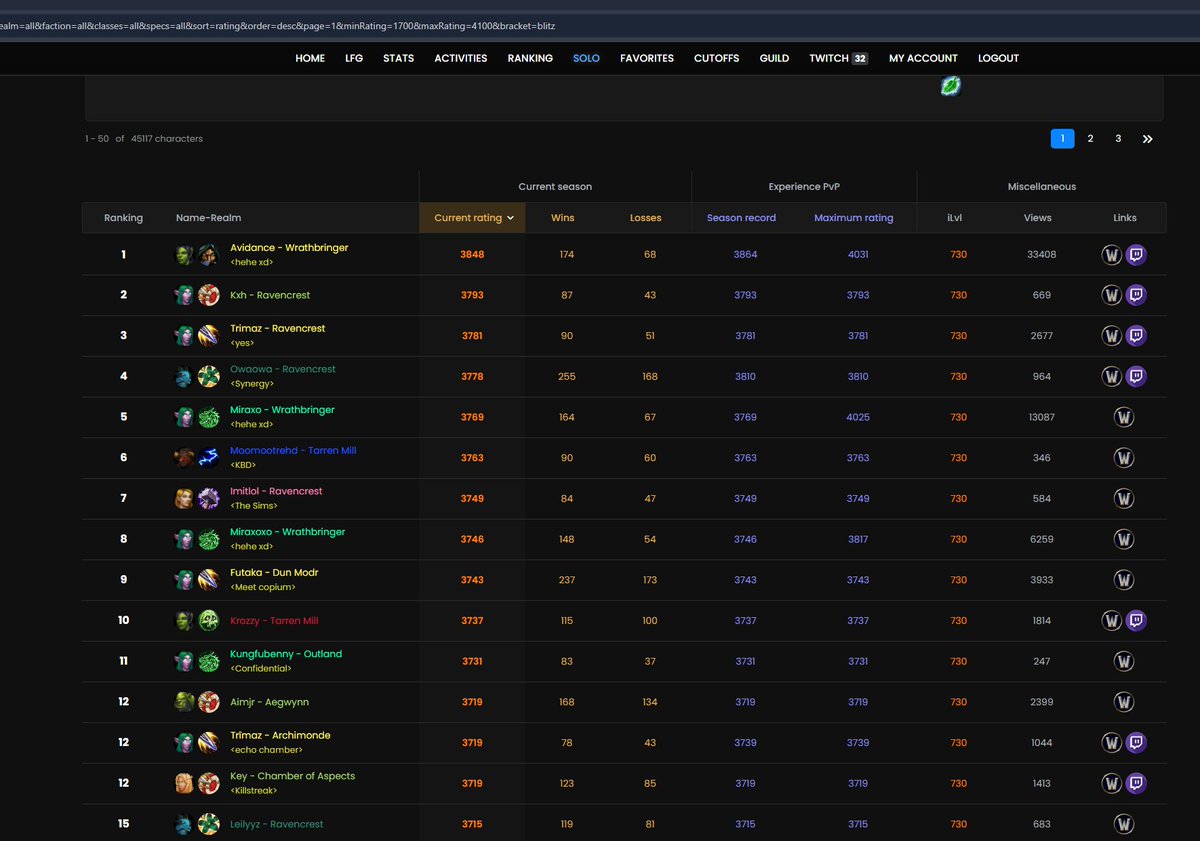Image resolution: width=1200 pixels, height=841 pixels.
Task: Open Owaowa - Ravencrest character profile link
Action: [x=283, y=368]
